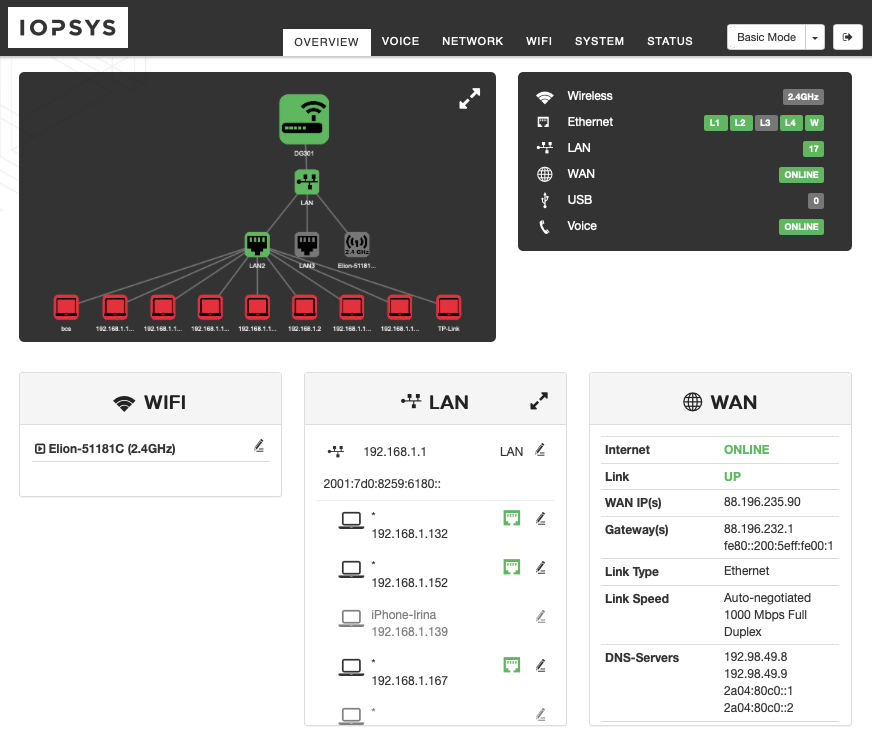Expand the LAN panel
Image resolution: width=872 pixels, height=738 pixels.
[539, 401]
